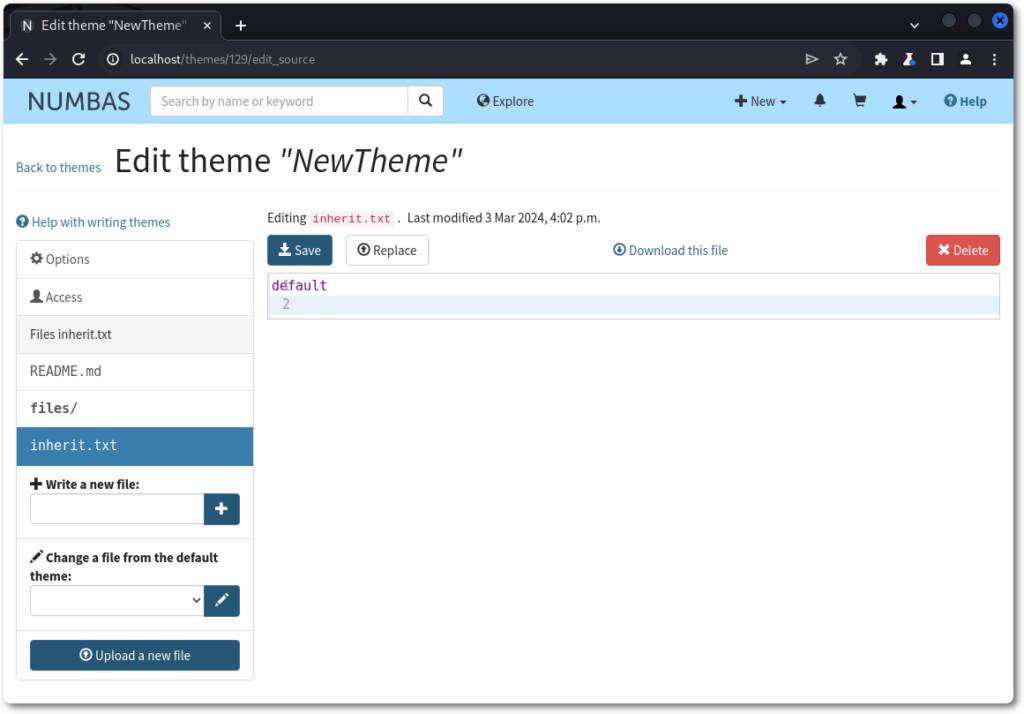Open browser extensions puzzle icon
This screenshot has width=1024, height=714.
tap(881, 59)
